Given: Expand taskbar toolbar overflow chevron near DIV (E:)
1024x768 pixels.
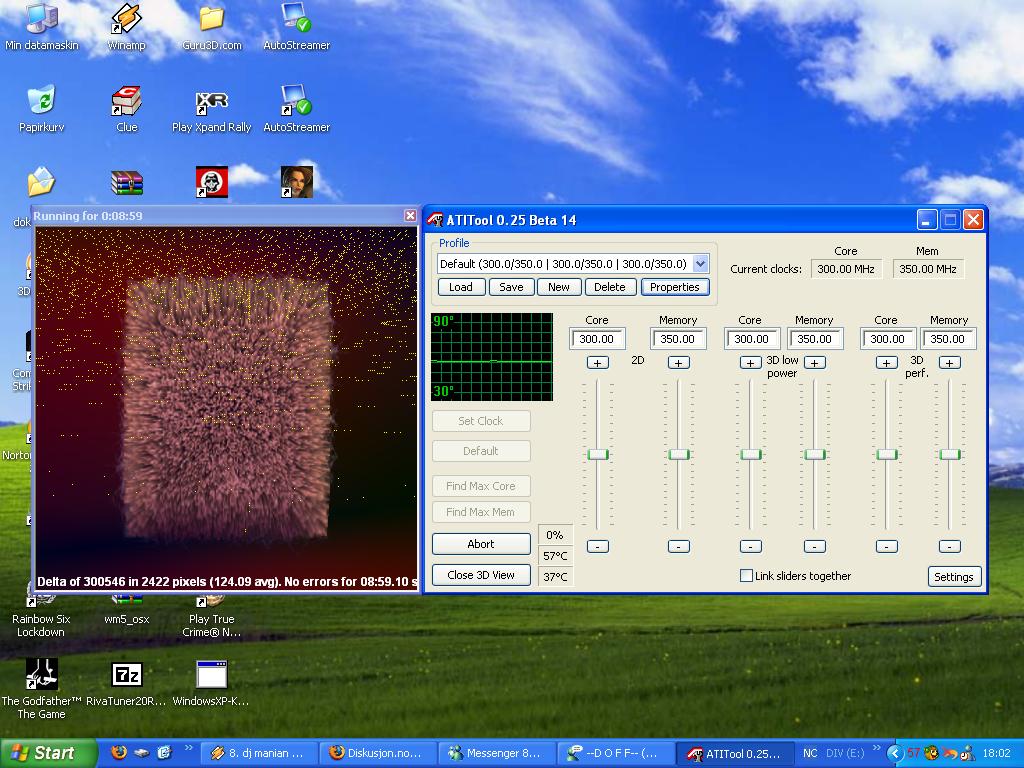Looking at the screenshot, I should [x=876, y=748].
